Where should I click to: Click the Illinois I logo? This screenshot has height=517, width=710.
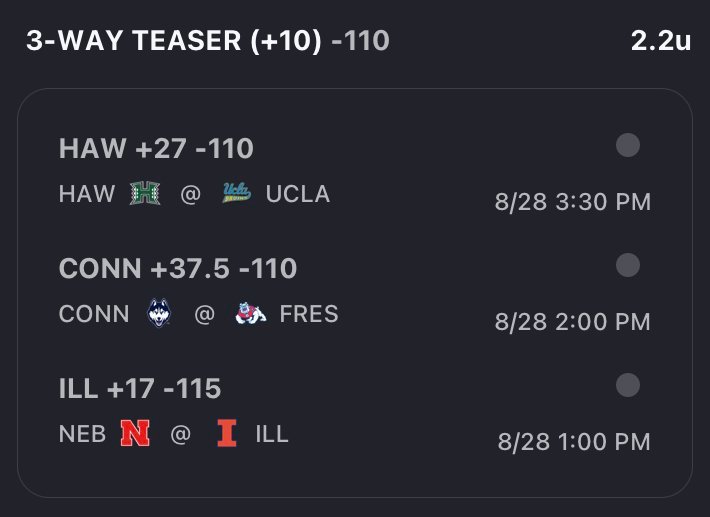click(227, 433)
